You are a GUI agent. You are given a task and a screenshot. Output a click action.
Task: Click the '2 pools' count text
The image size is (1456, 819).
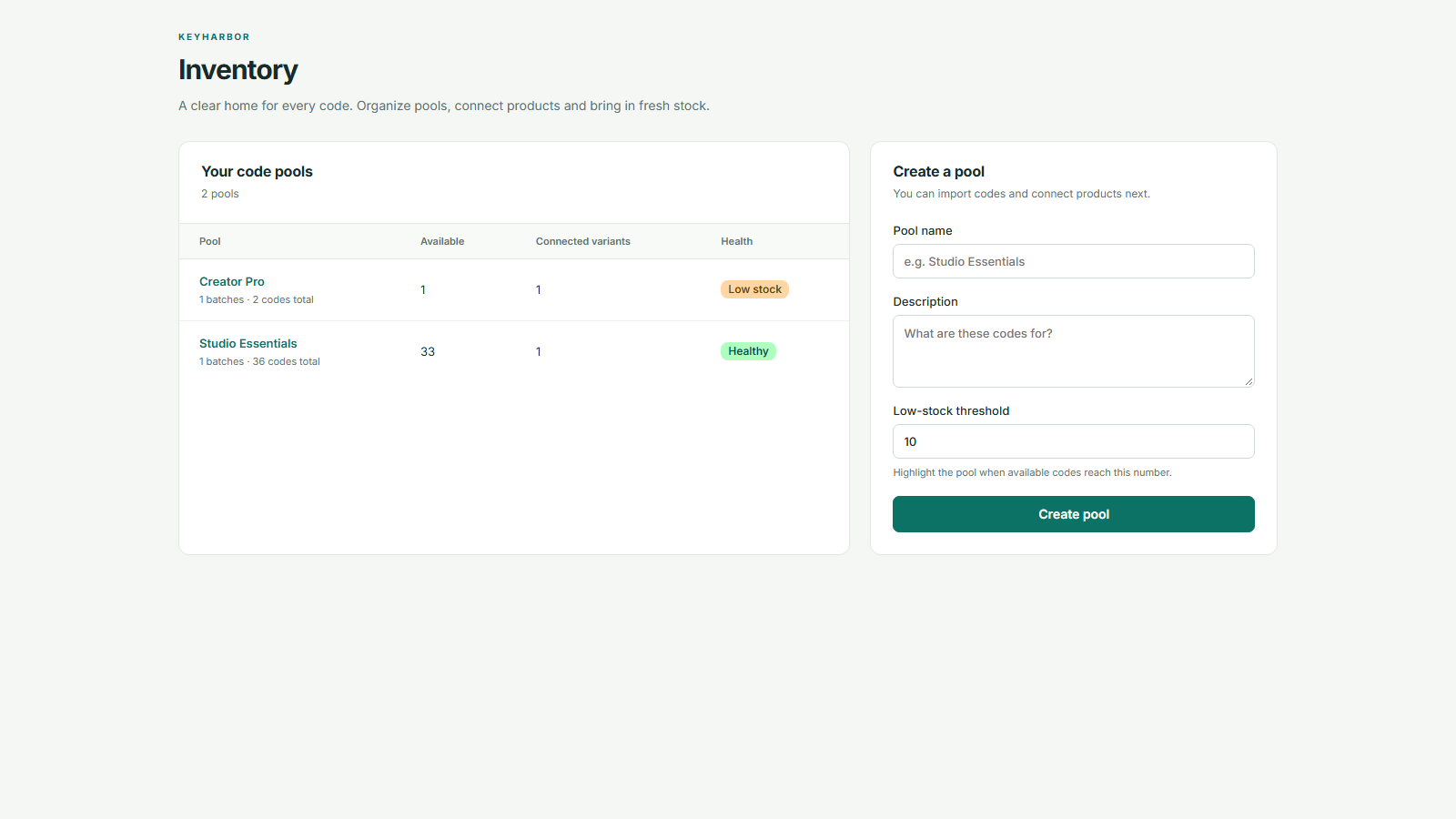tap(220, 194)
